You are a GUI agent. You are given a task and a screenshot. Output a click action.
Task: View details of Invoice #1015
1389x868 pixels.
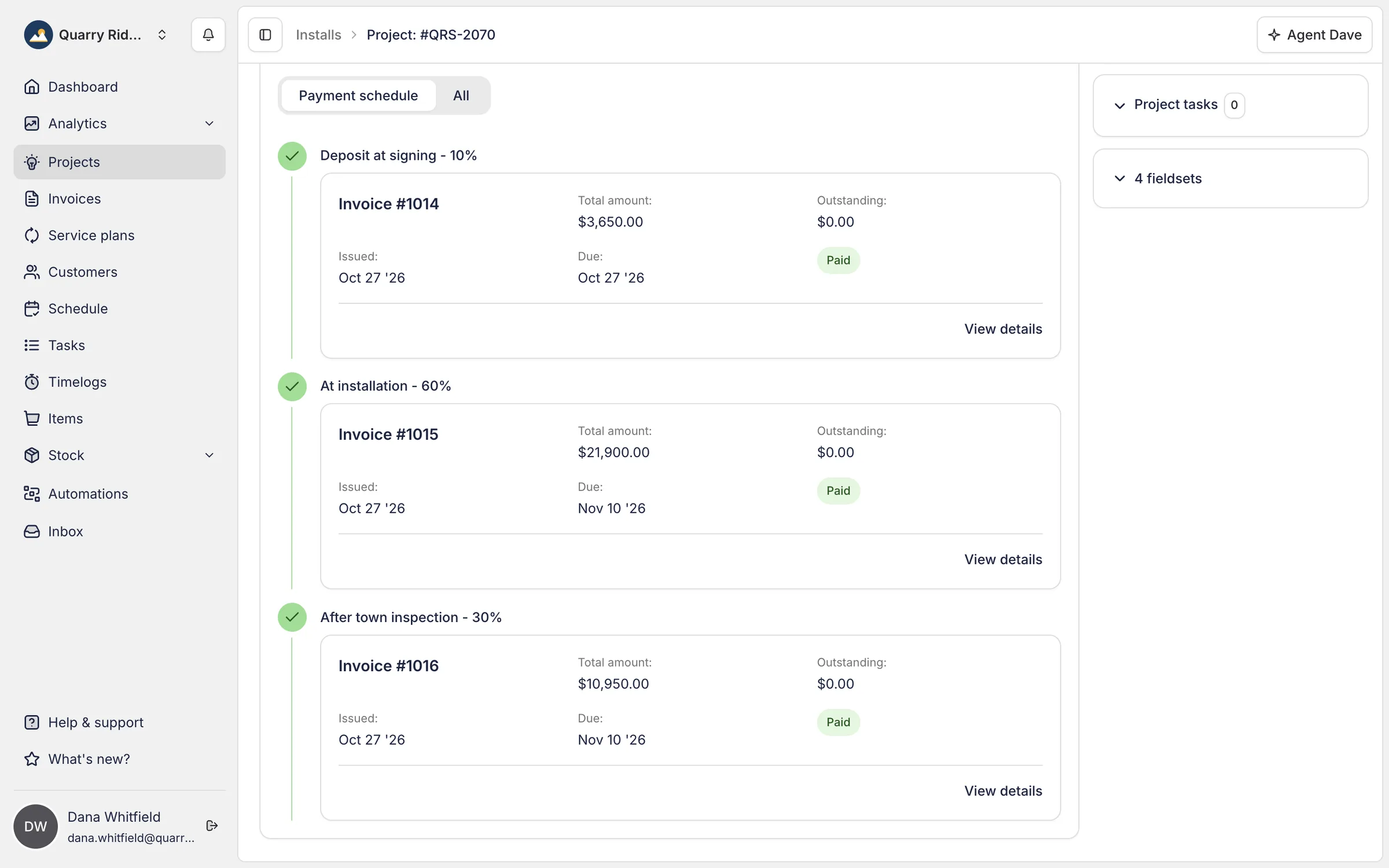click(1003, 560)
